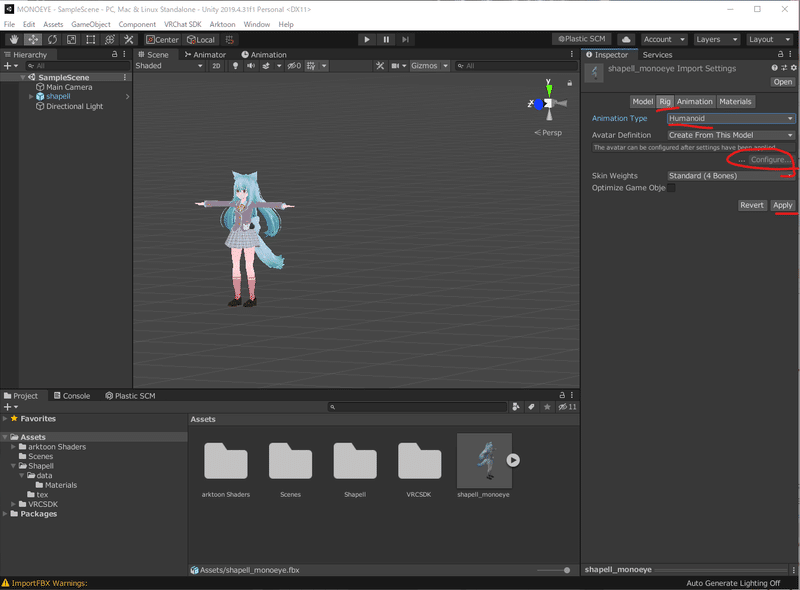Open Scene view panel options menu
800x590 pixels.
click(571, 54)
